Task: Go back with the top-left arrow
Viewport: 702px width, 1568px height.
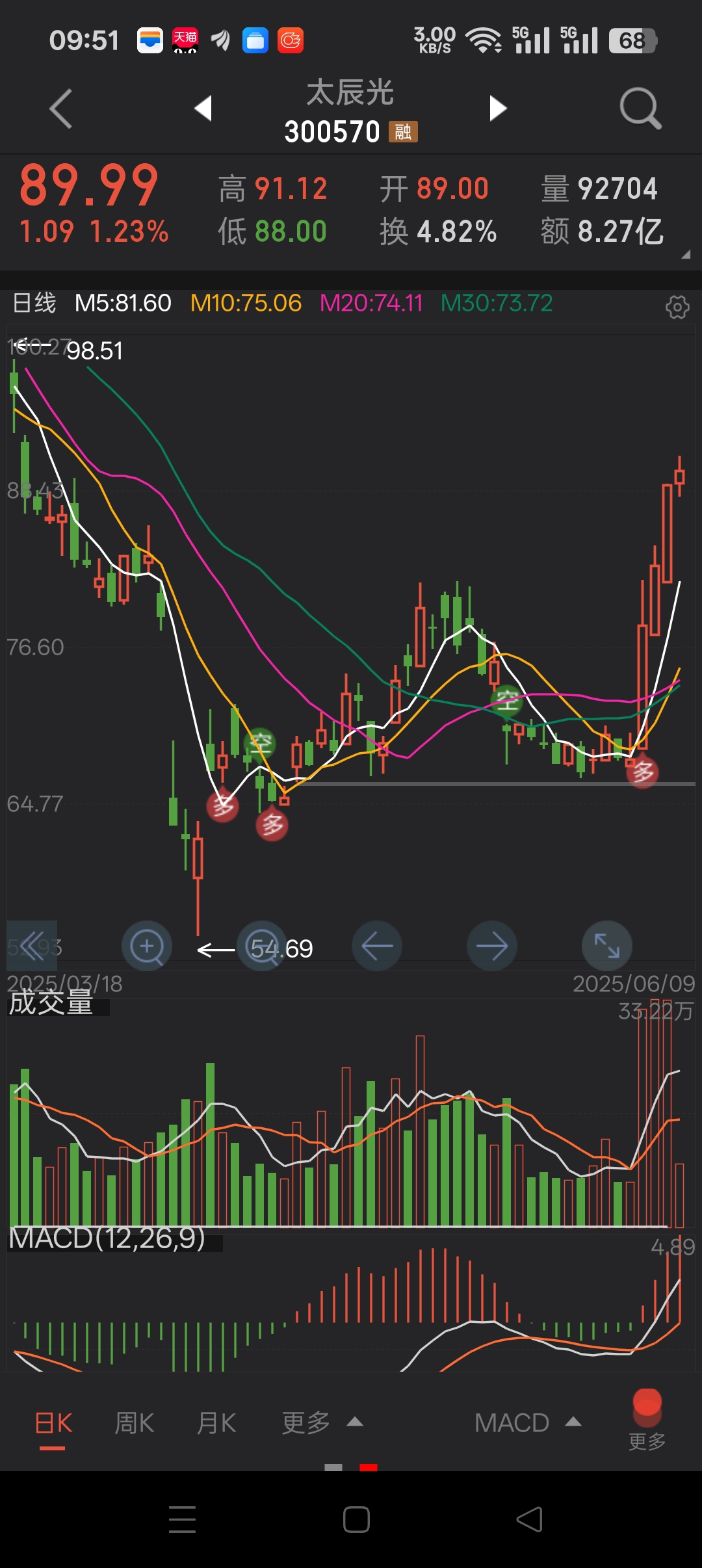Action: point(60,109)
